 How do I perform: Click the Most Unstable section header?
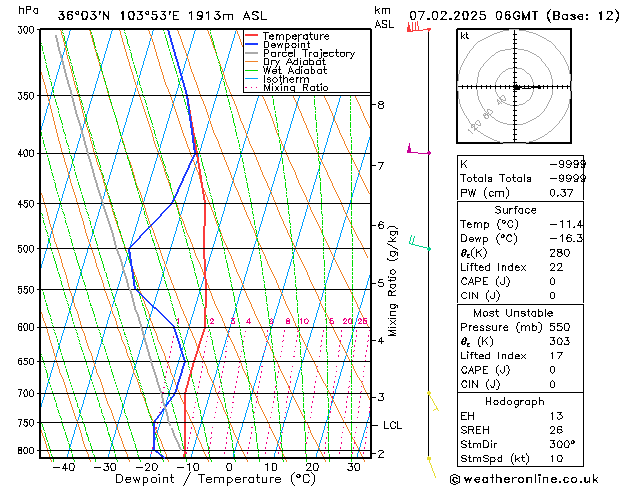pos(515,313)
